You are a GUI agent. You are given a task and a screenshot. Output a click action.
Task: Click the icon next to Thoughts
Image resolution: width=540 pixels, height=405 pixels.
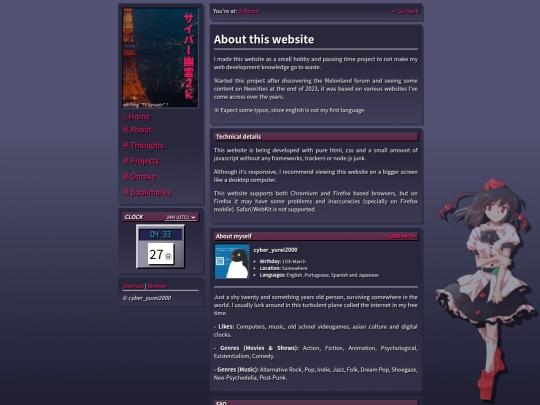pyautogui.click(x=125, y=145)
